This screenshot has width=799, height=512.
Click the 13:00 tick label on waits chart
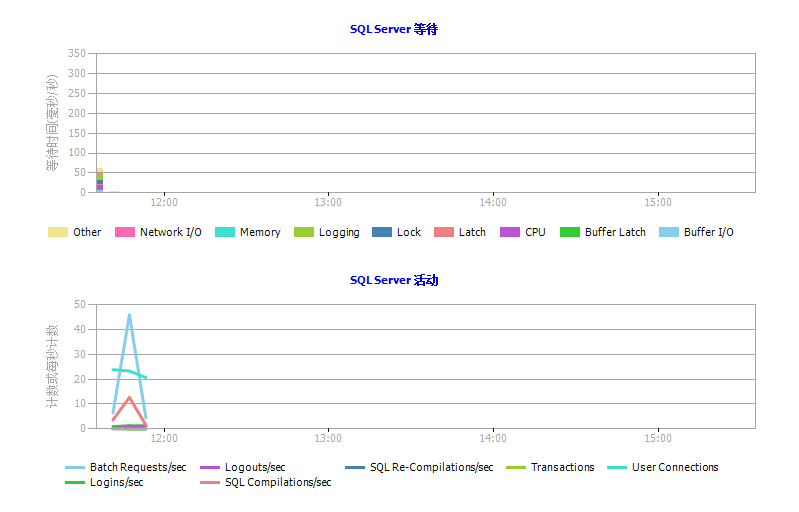pyautogui.click(x=328, y=203)
